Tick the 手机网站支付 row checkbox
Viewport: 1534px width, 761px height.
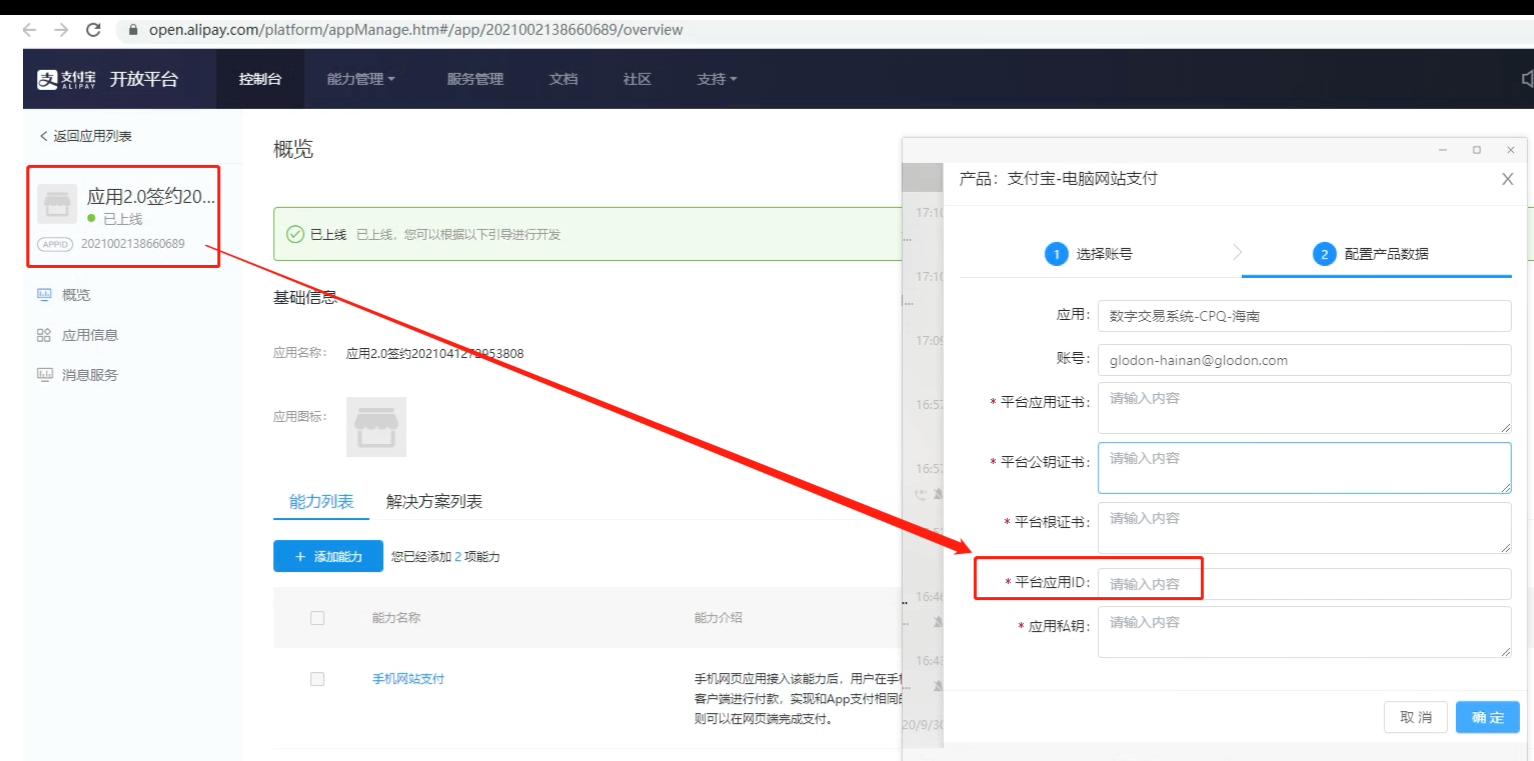coord(317,679)
